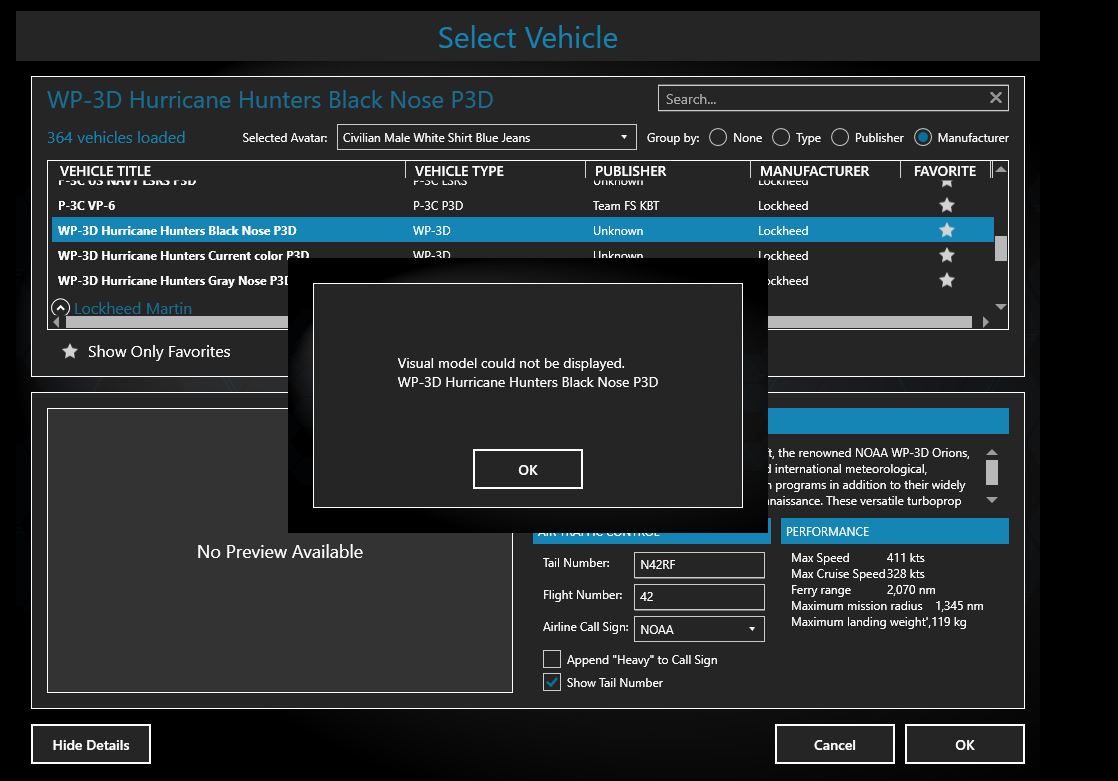Image resolution: width=1118 pixels, height=781 pixels.
Task: Select Group by Type radio button
Action: (x=781, y=138)
